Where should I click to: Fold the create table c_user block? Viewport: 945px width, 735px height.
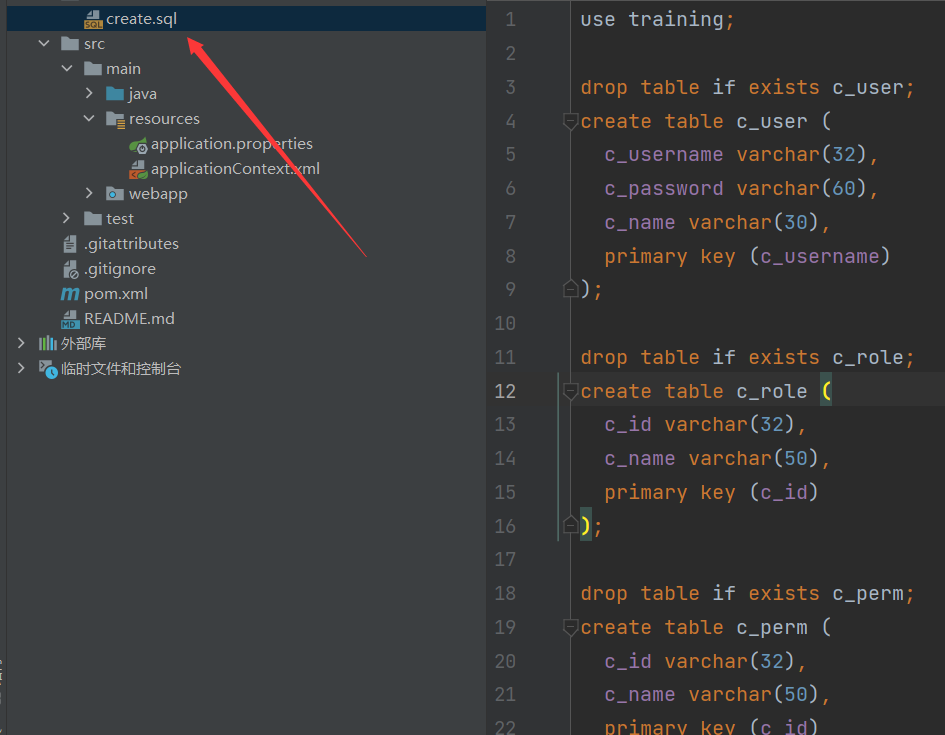tap(570, 121)
